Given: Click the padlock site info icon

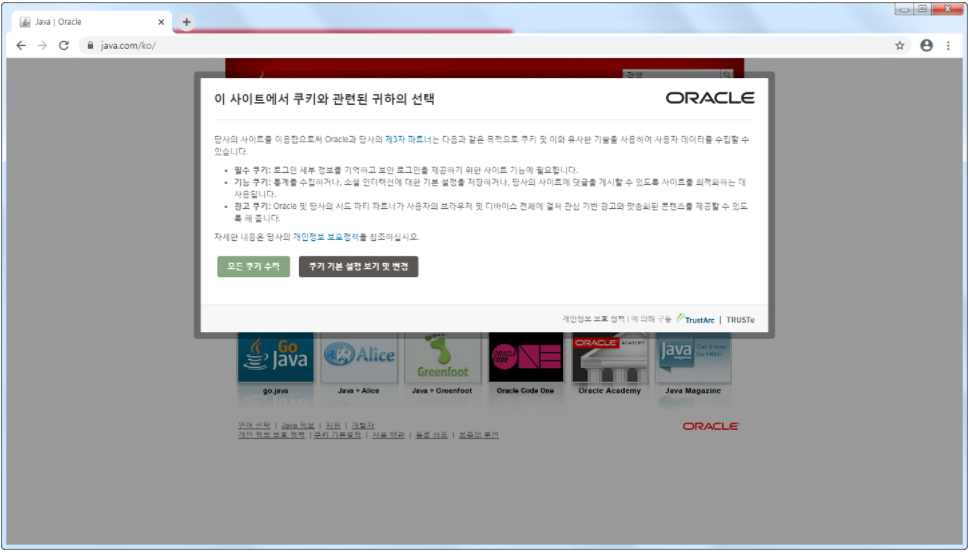Looking at the screenshot, I should pyautogui.click(x=90, y=45).
